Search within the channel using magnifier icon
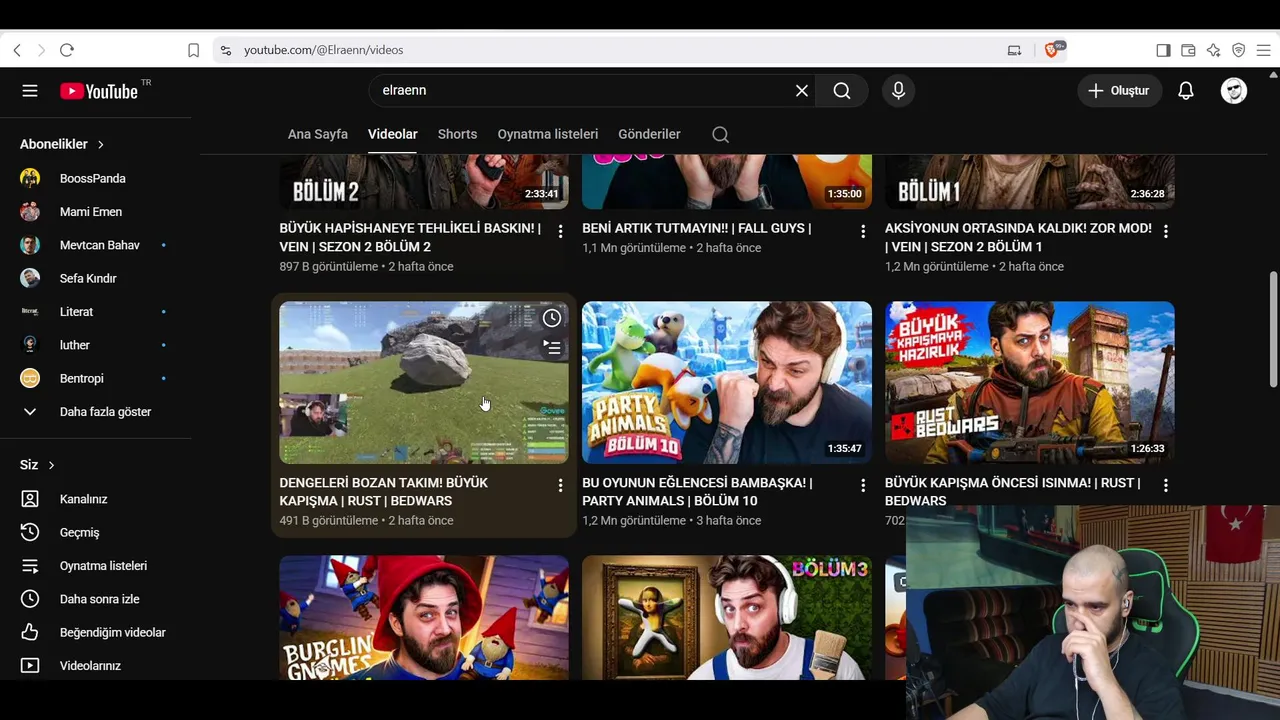This screenshot has width=1280, height=720. [721, 134]
